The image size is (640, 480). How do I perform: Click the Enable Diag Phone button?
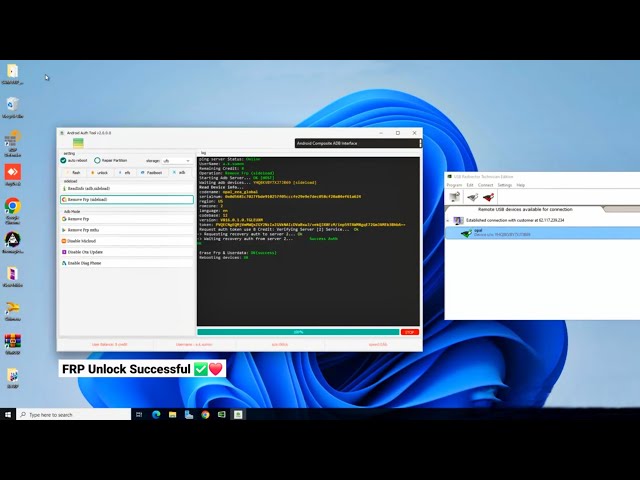(x=127, y=263)
